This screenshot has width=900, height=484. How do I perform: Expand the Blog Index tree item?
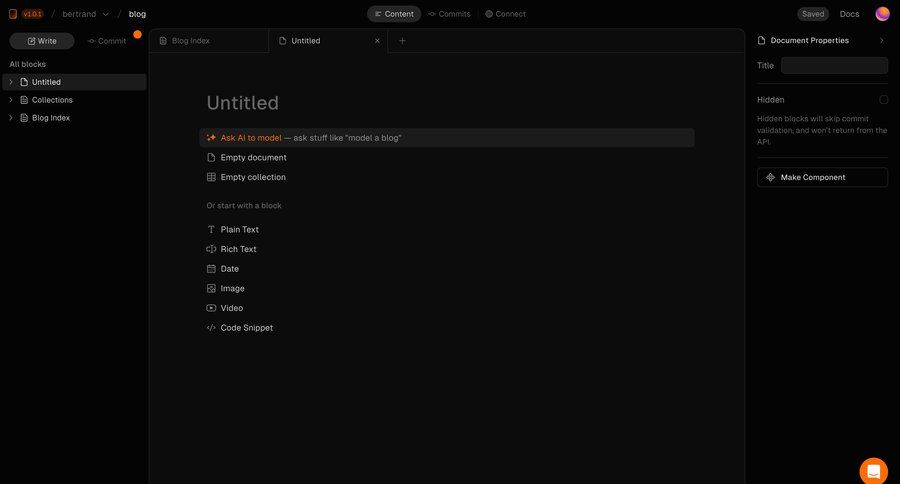point(11,118)
